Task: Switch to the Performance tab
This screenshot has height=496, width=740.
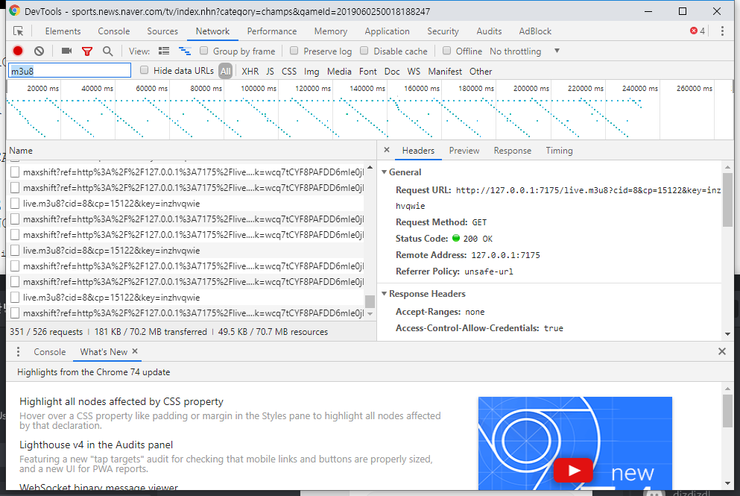Action: pos(272,31)
